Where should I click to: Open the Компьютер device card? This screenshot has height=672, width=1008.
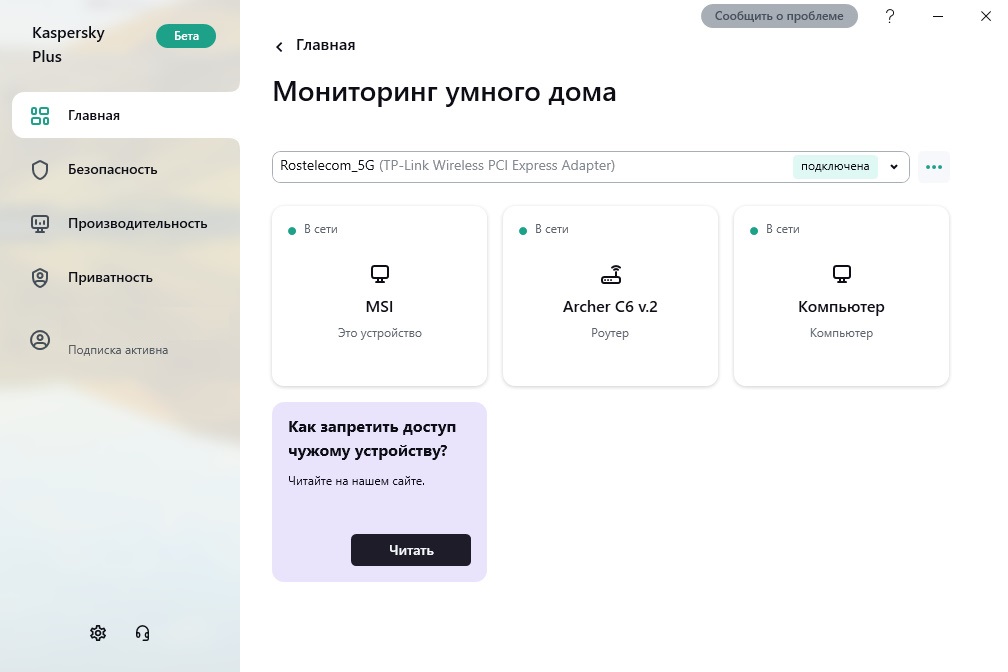point(841,296)
